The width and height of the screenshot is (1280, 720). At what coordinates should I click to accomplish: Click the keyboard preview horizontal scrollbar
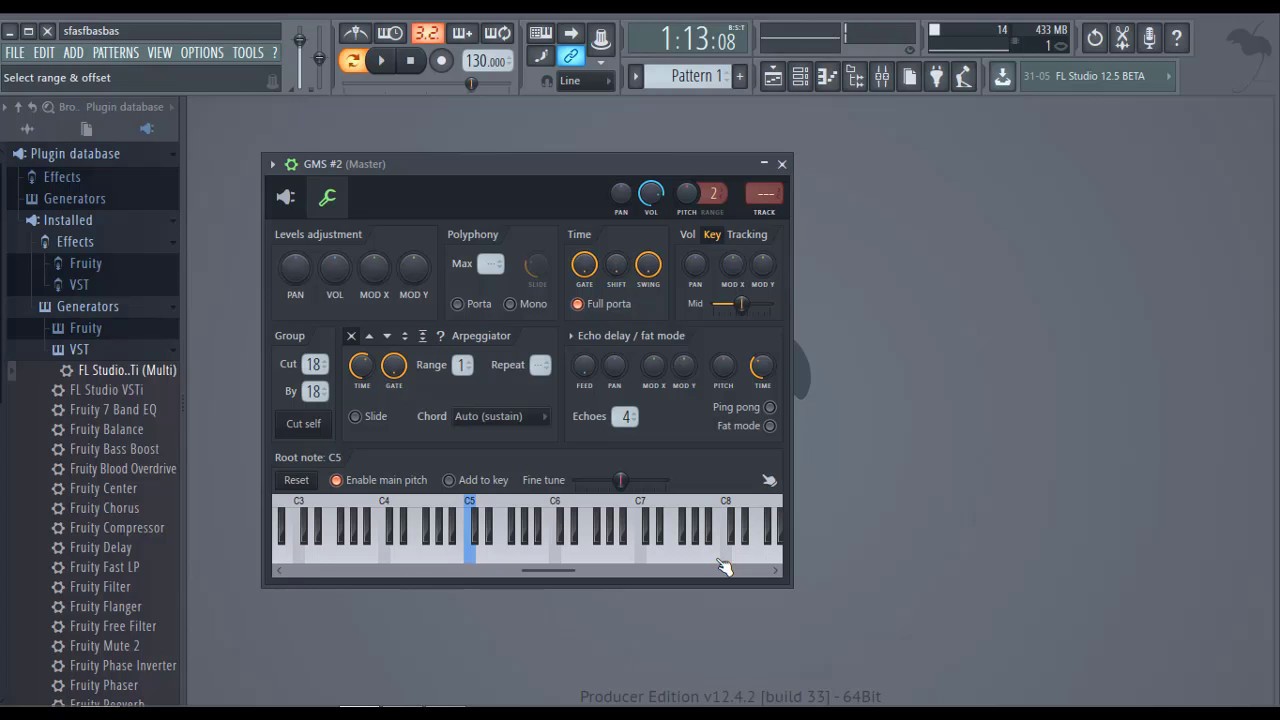point(548,570)
